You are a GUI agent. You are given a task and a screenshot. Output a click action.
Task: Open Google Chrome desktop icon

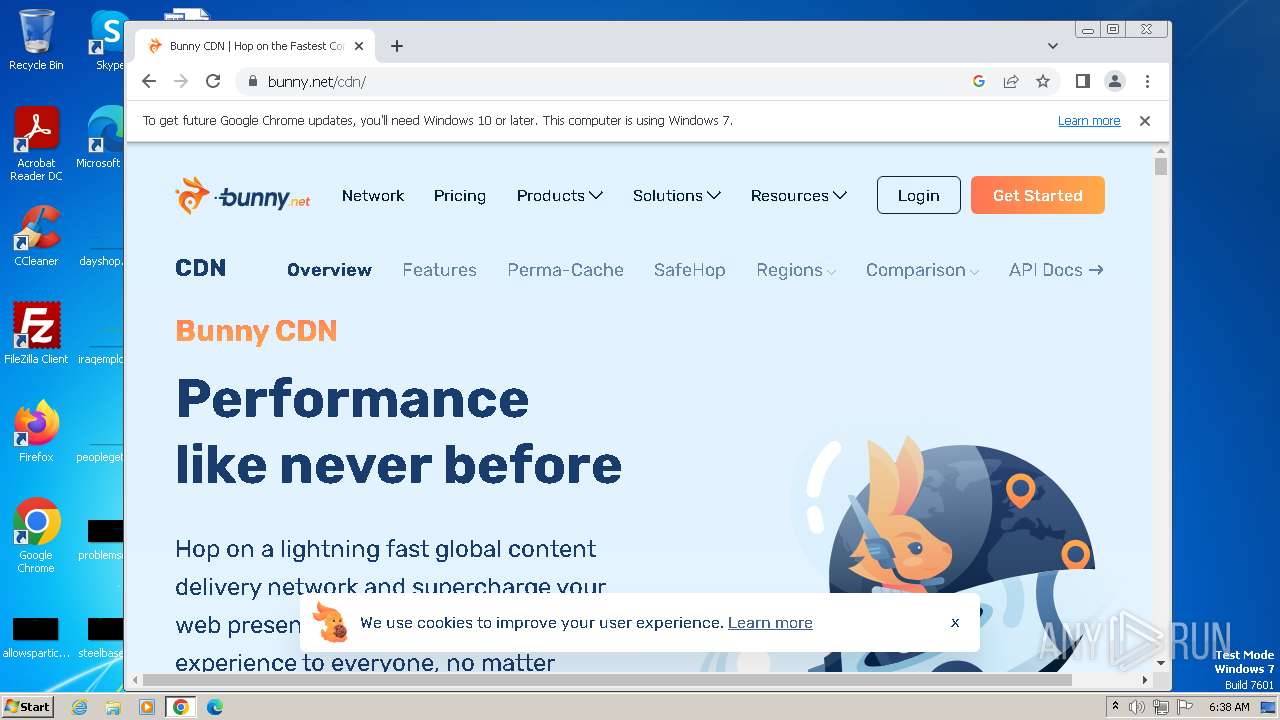pos(36,535)
